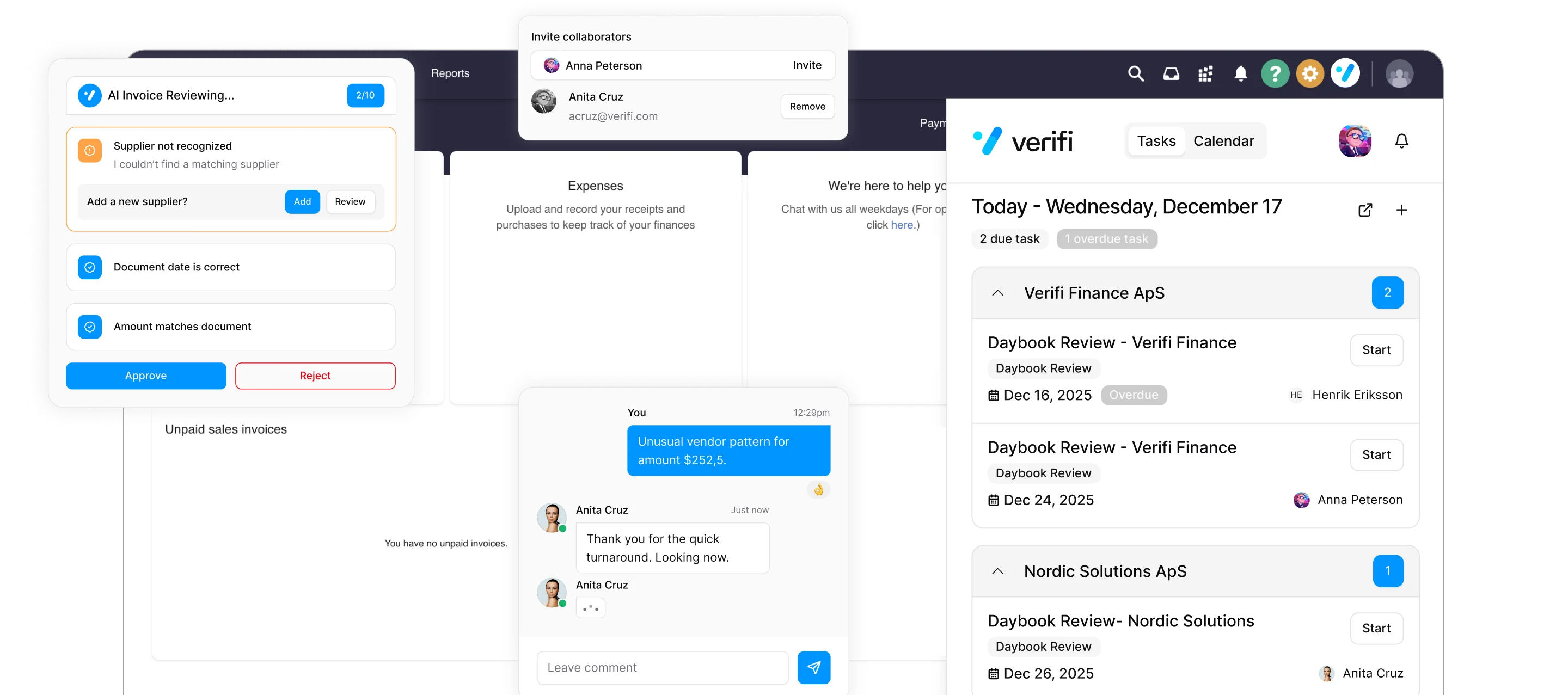Image resolution: width=1568 pixels, height=695 pixels.
Task: Select the 2 due task filter chip
Action: click(1009, 239)
